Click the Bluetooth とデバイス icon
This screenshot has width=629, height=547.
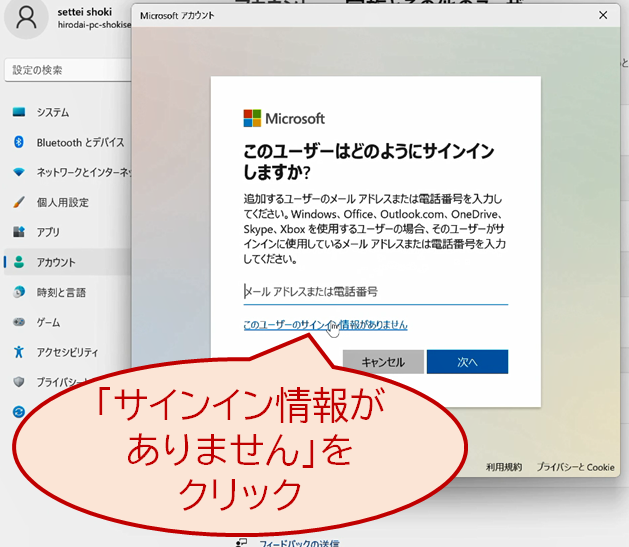pos(19,142)
